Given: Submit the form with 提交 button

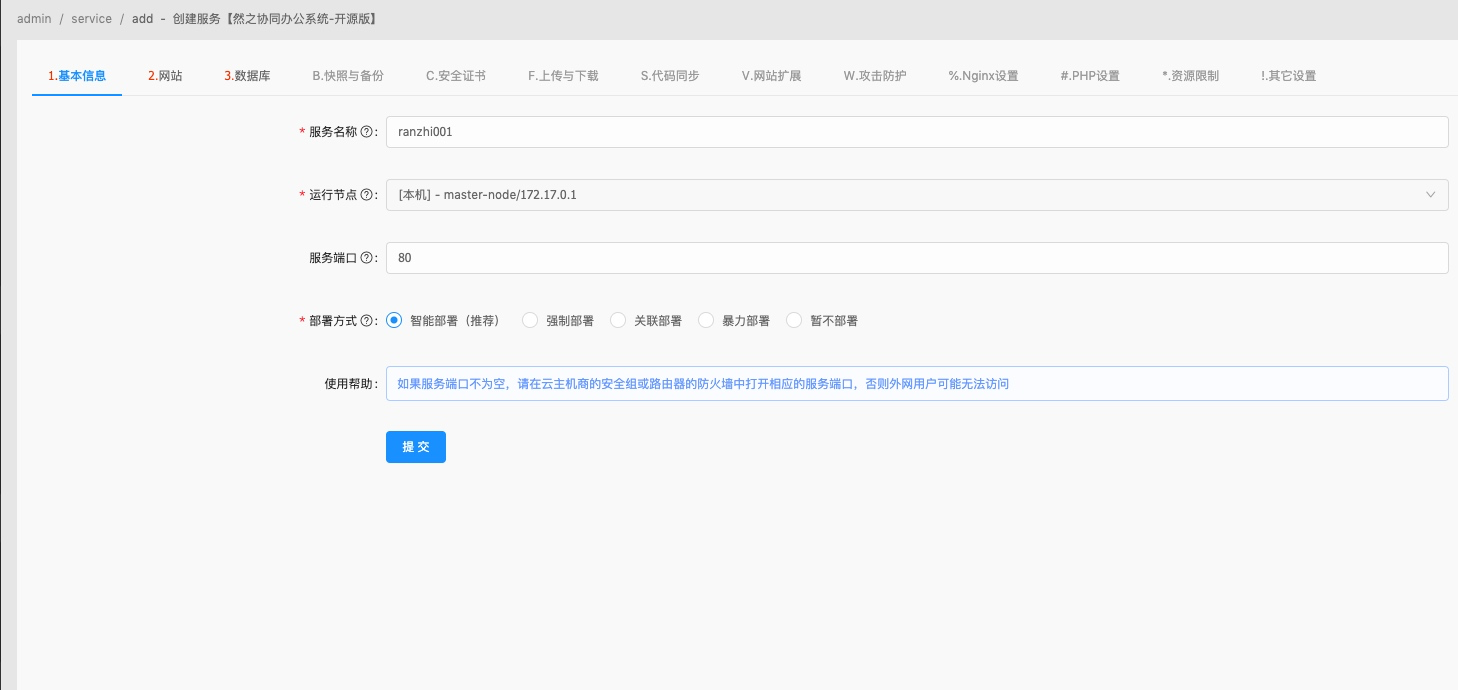Looking at the screenshot, I should pos(415,447).
